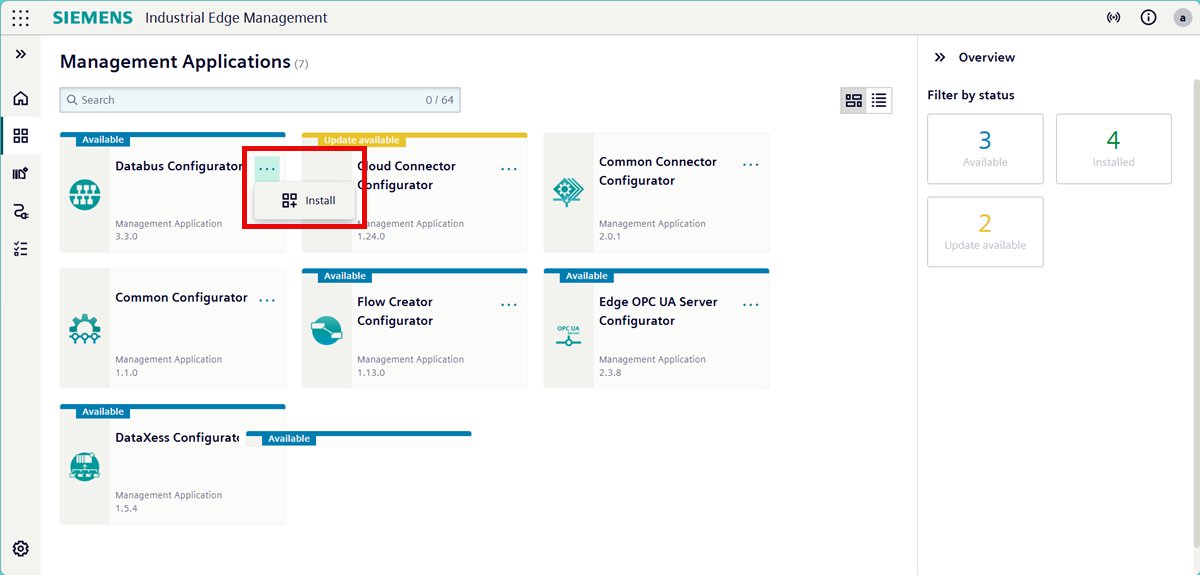Filter by 3 Available status
This screenshot has height=575, width=1200.
coord(985,149)
